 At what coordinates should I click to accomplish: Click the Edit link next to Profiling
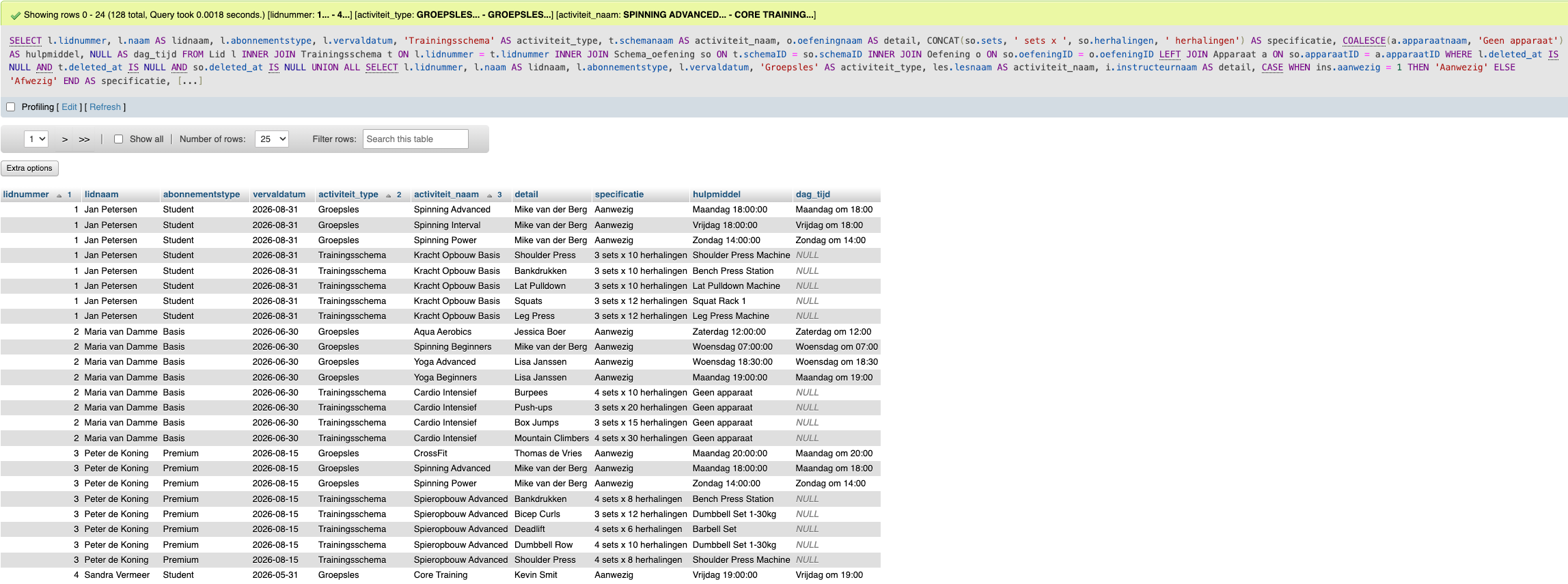click(69, 107)
